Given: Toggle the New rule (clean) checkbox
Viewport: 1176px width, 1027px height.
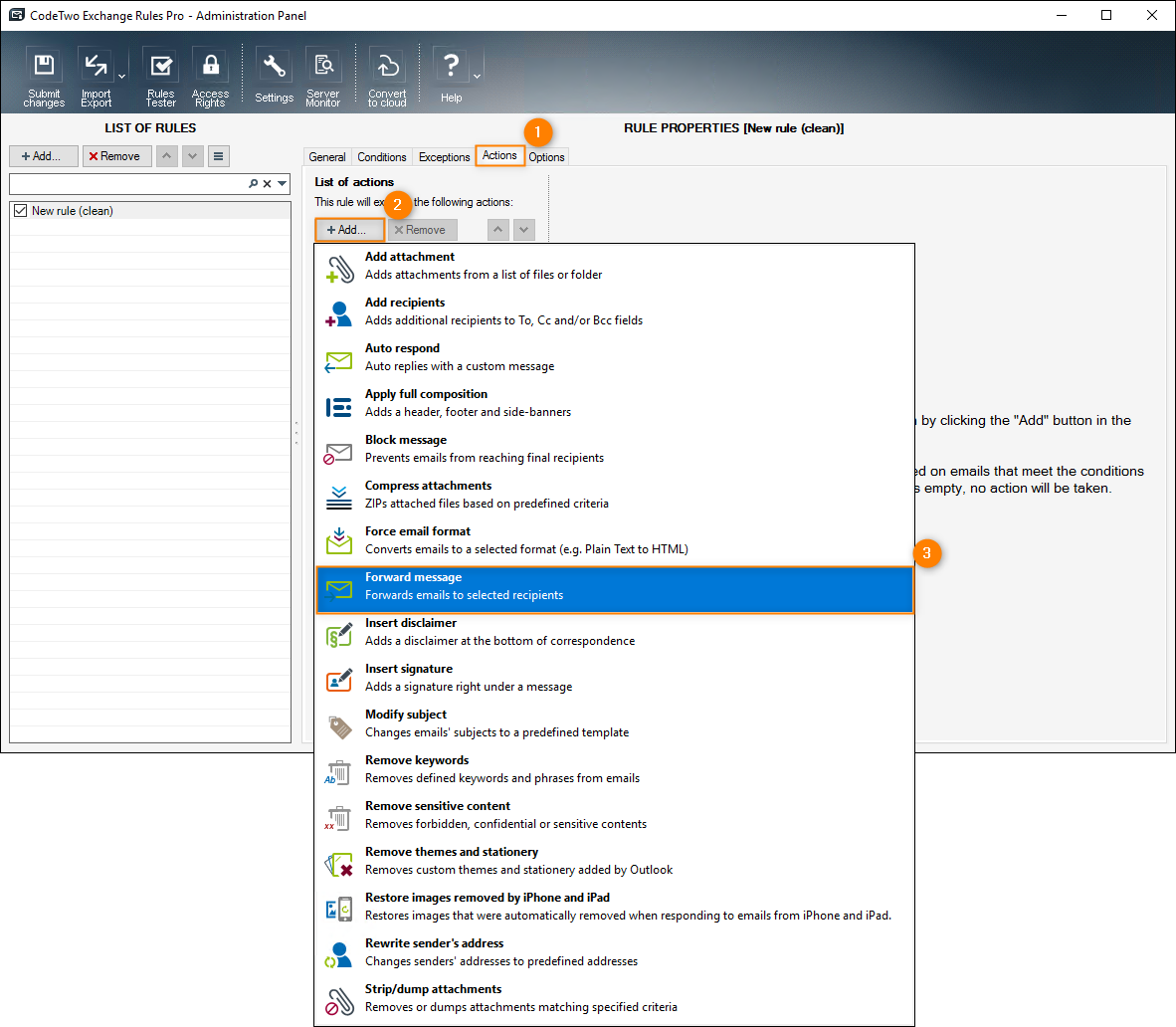Looking at the screenshot, I should (20, 211).
